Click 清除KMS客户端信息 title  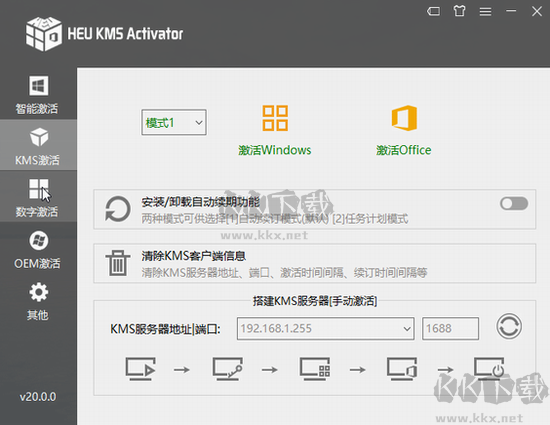coord(194,256)
